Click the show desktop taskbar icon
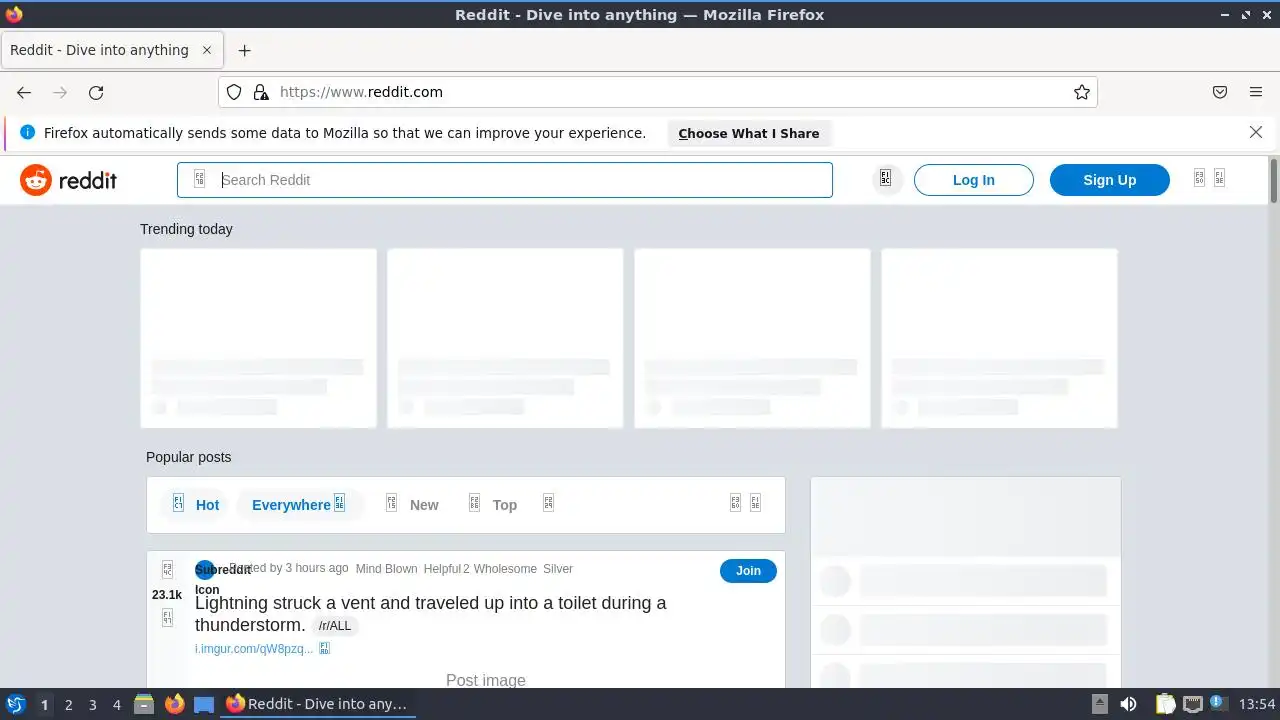1280x720 pixels. pyautogui.click(x=204, y=704)
